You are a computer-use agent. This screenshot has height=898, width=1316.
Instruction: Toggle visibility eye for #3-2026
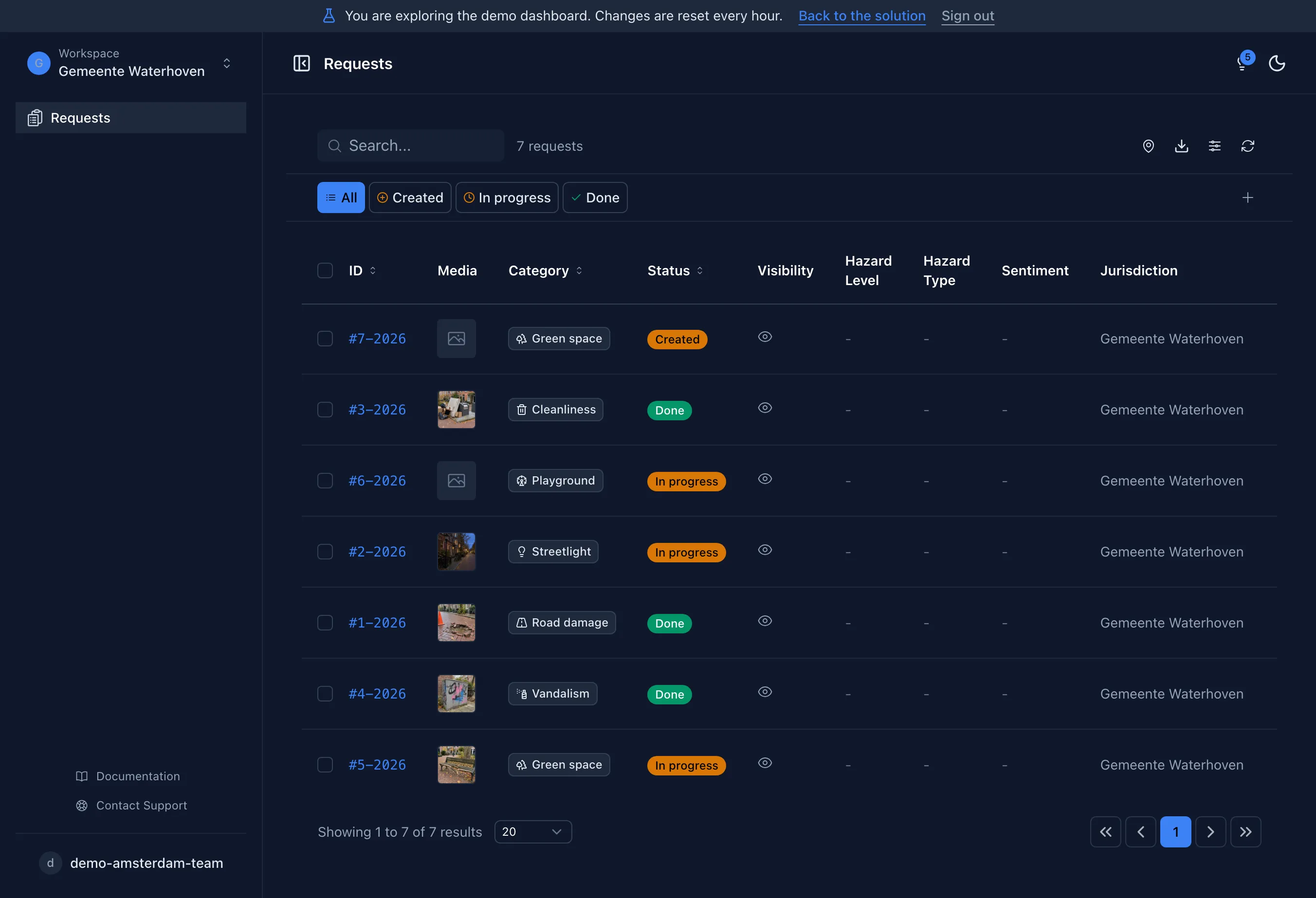(765, 408)
